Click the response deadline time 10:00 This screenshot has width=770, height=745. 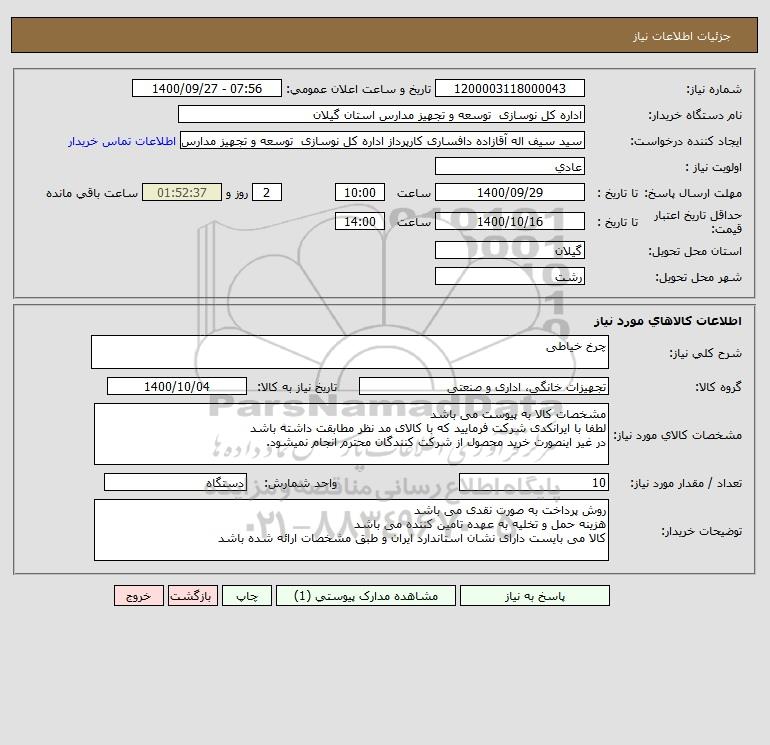click(359, 193)
